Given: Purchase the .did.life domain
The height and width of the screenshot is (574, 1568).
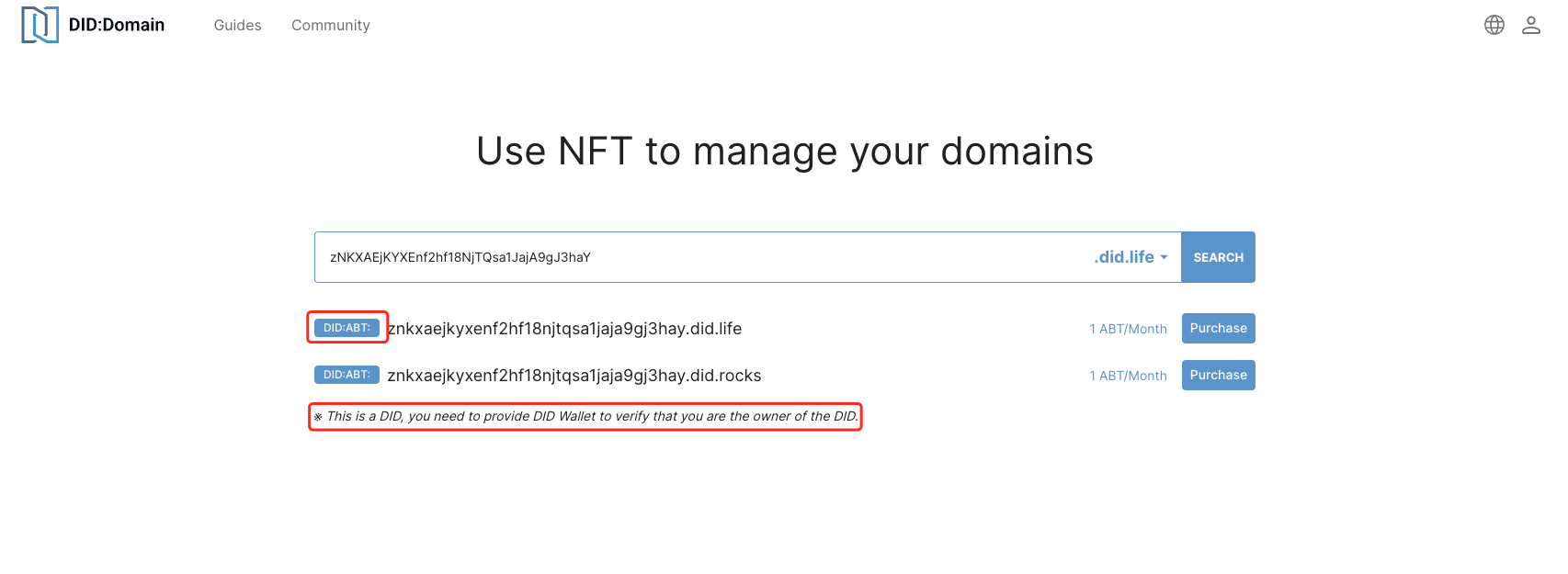Looking at the screenshot, I should tap(1218, 328).
